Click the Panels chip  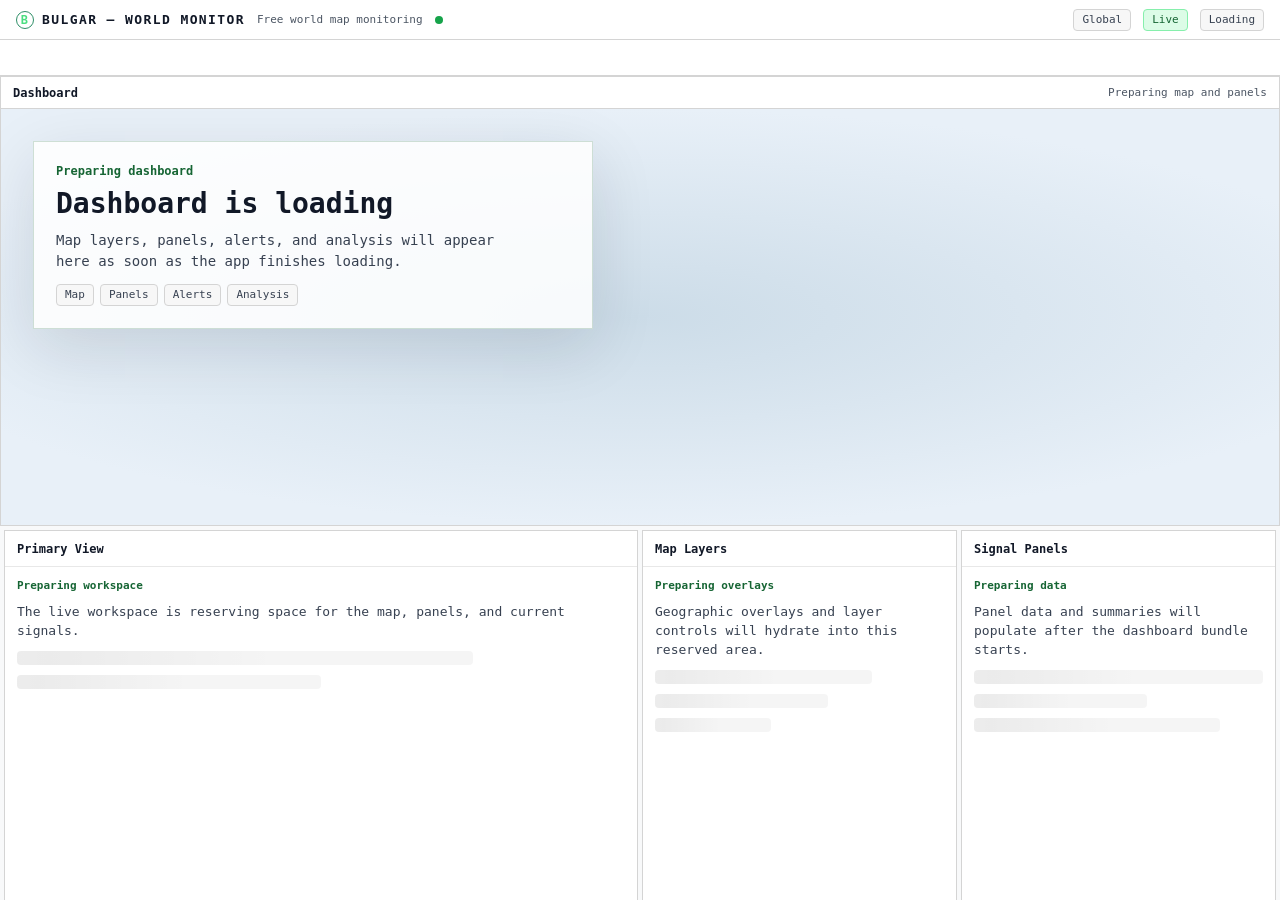(x=129, y=295)
